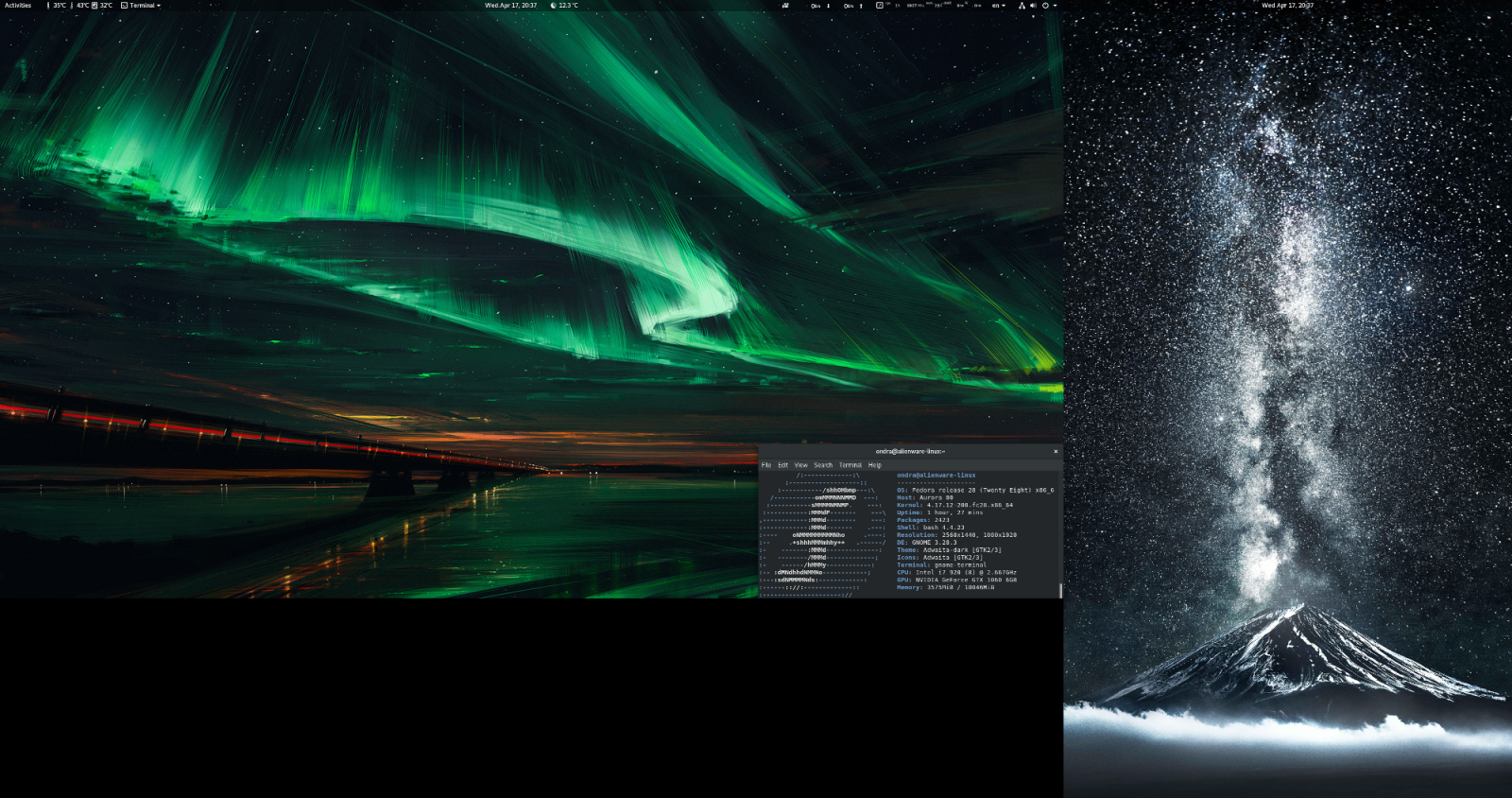The image size is (1512, 798).
Task: Click the terminal vertical scrollbar handle
Action: tap(1060, 590)
